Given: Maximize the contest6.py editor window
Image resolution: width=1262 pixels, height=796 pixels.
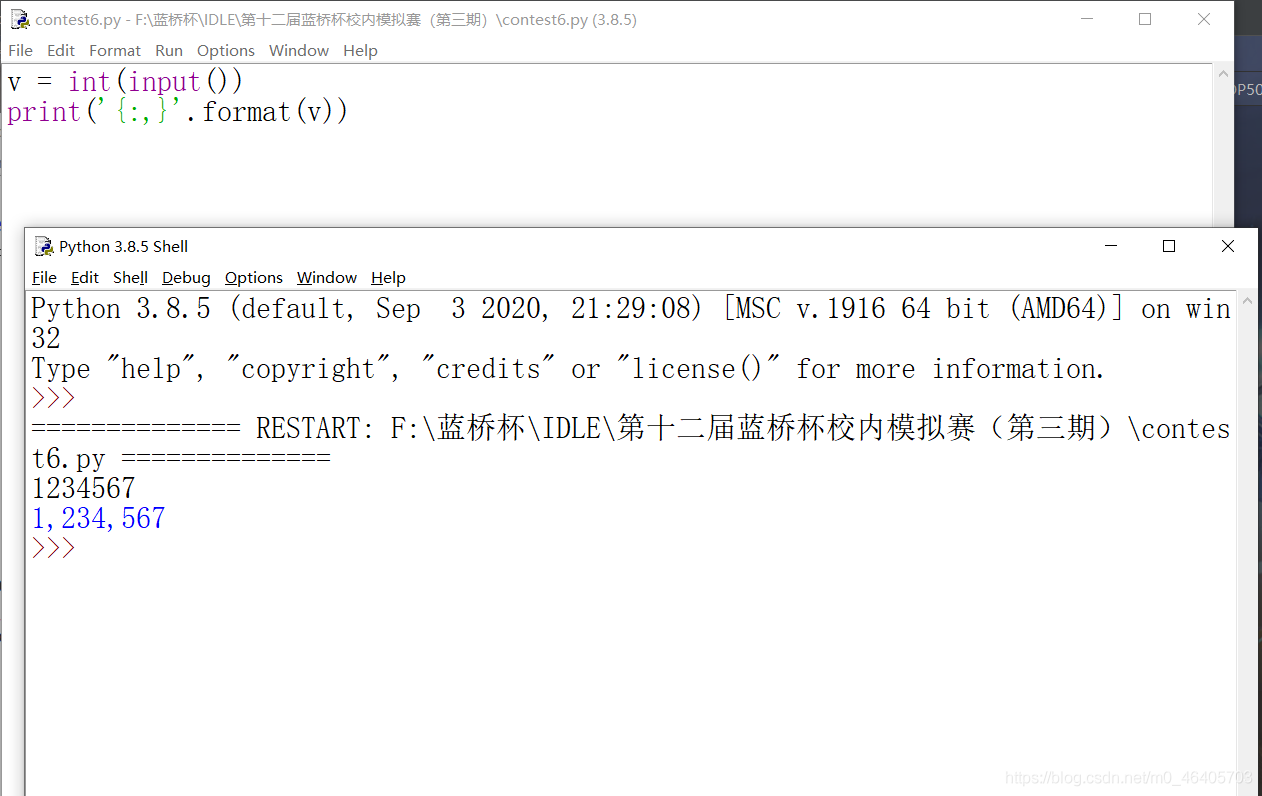Looking at the screenshot, I should (1145, 19).
